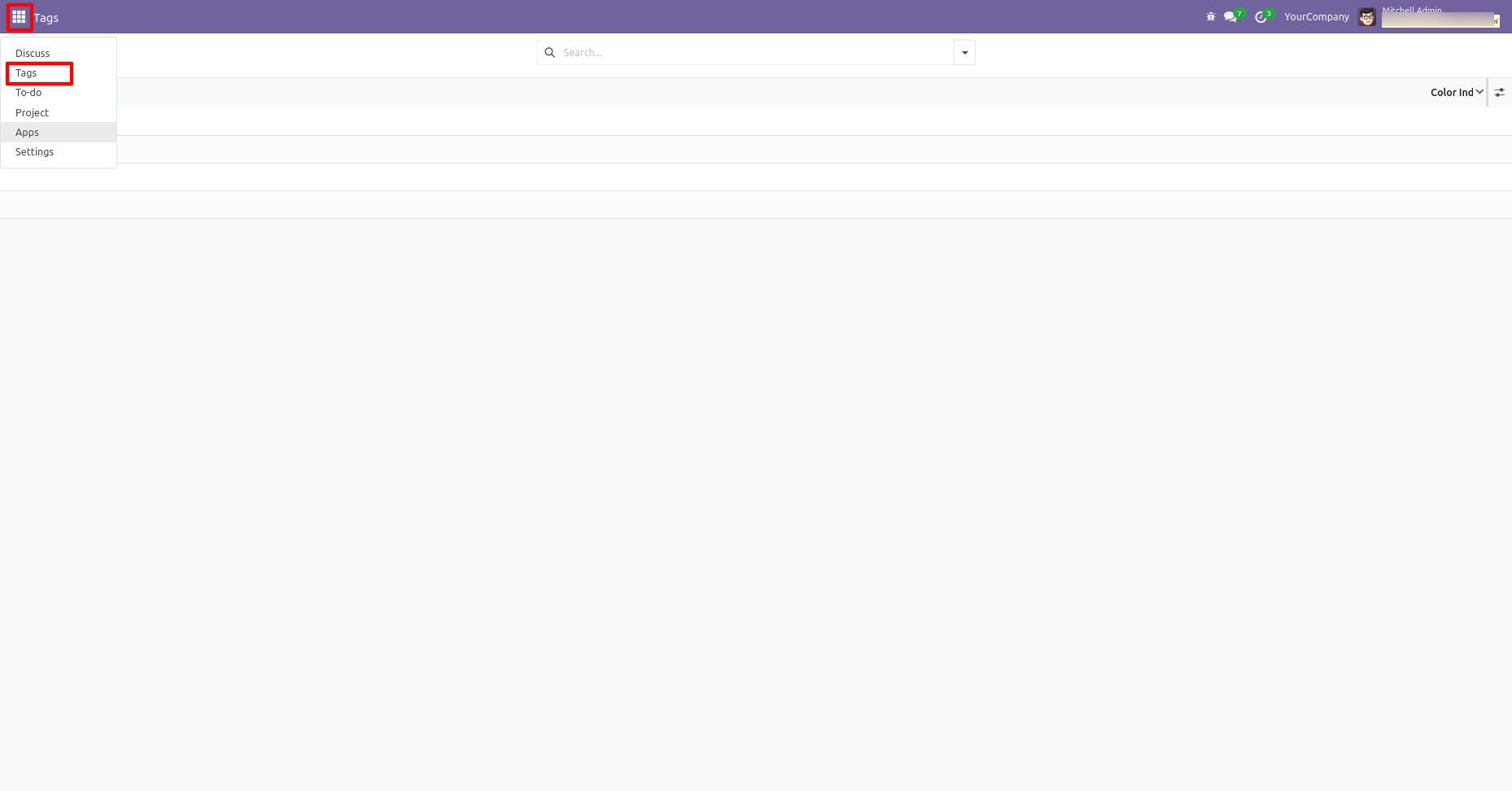Click the Tags title in navbar
This screenshot has height=791, width=1512.
pos(46,18)
